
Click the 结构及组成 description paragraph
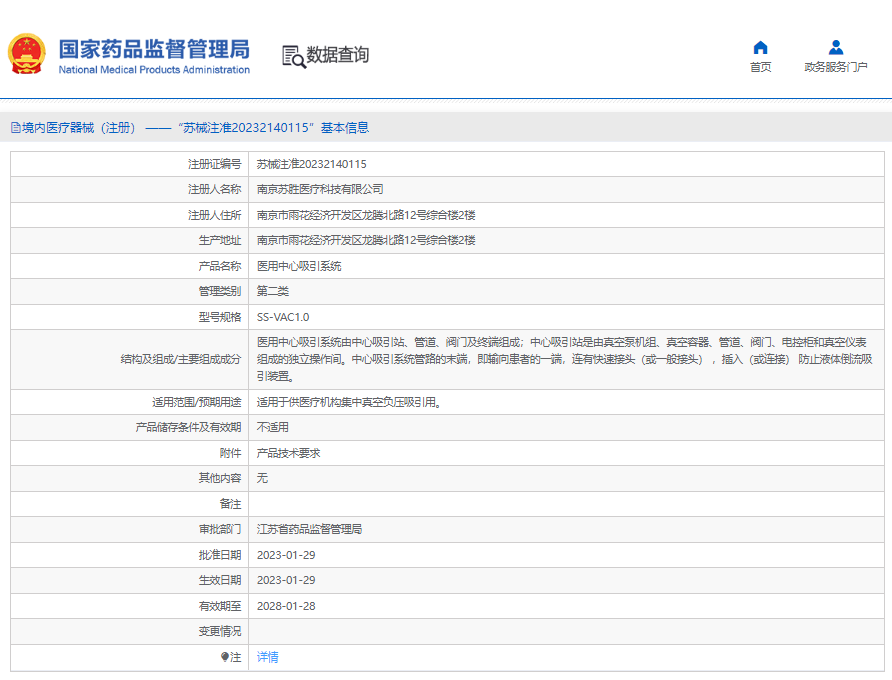click(564, 359)
